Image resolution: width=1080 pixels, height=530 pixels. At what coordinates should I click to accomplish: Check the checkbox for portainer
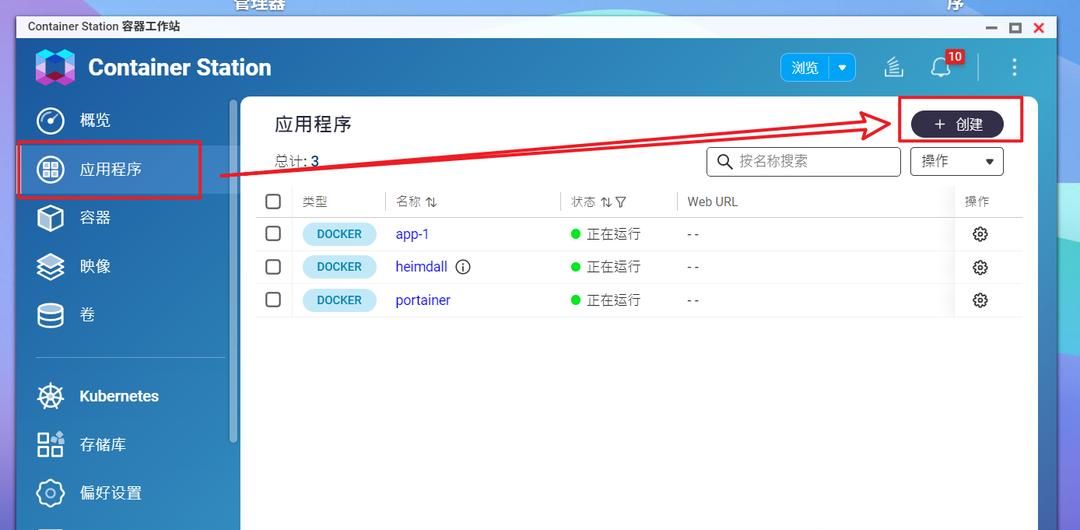(x=273, y=300)
